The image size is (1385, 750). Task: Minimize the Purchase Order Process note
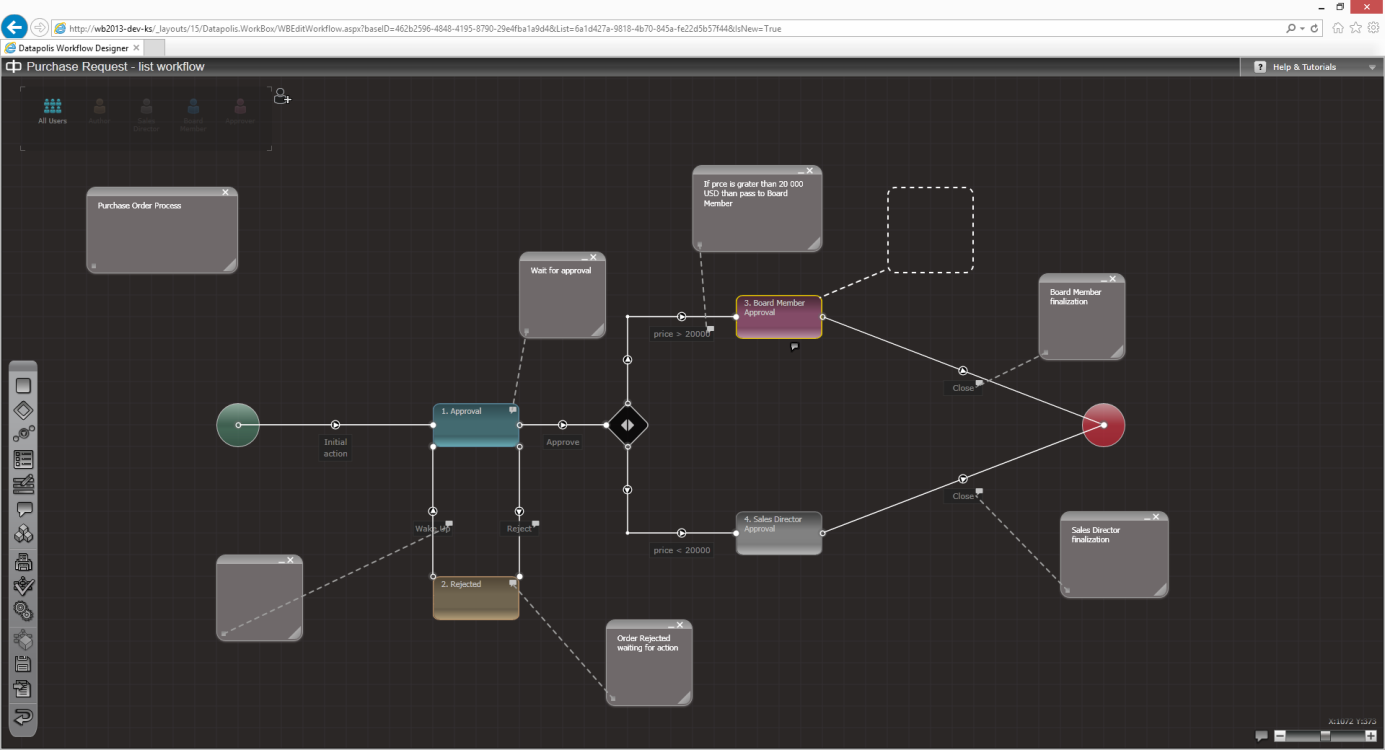pos(215,193)
